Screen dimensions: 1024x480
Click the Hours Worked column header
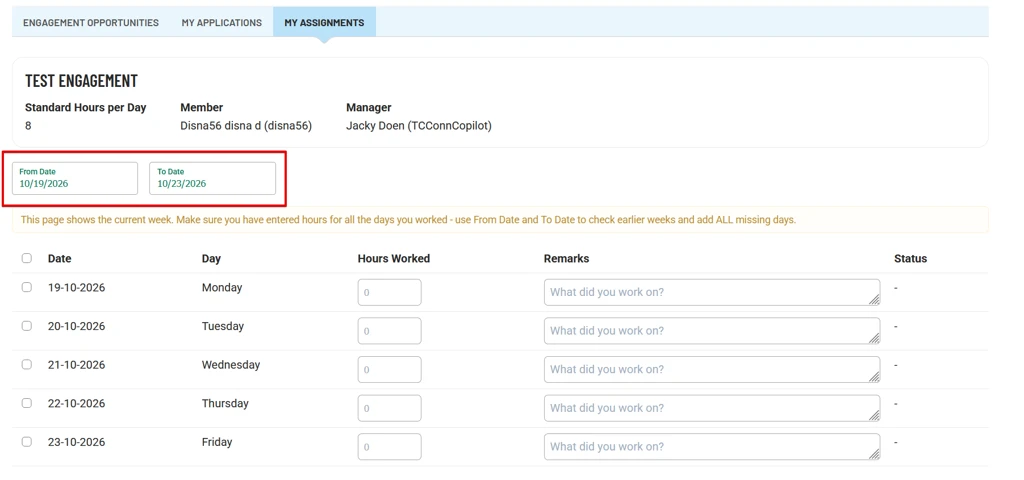click(x=394, y=258)
